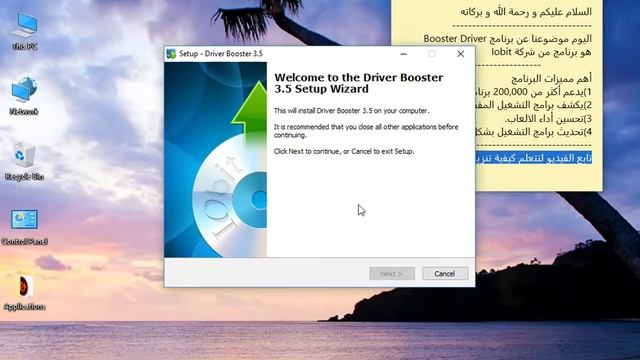Screen dimensions: 640x360
Task: Click the first greeting line of the sticky note
Action: click(526, 12)
